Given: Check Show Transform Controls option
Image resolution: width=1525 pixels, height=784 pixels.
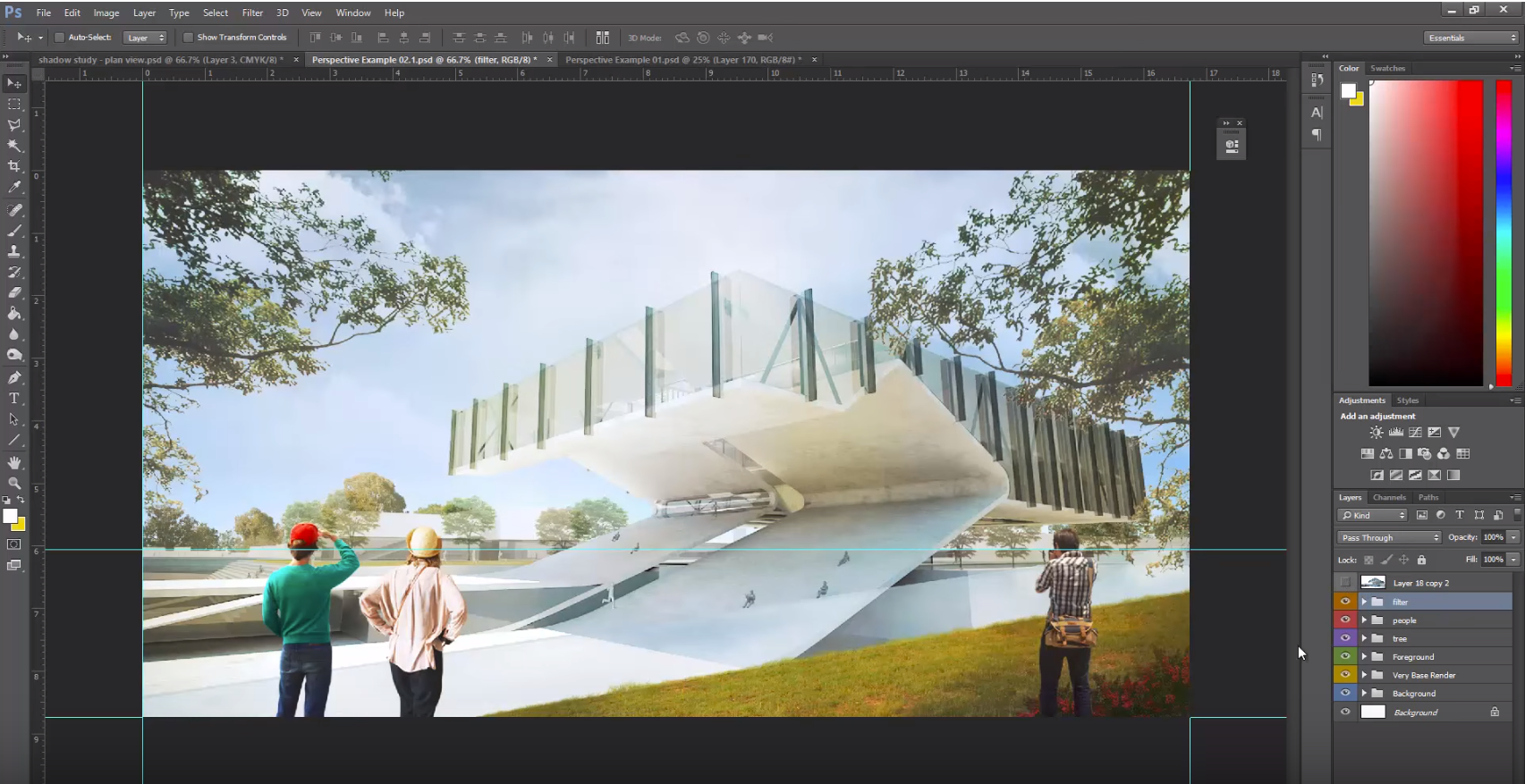Looking at the screenshot, I should pos(188,38).
